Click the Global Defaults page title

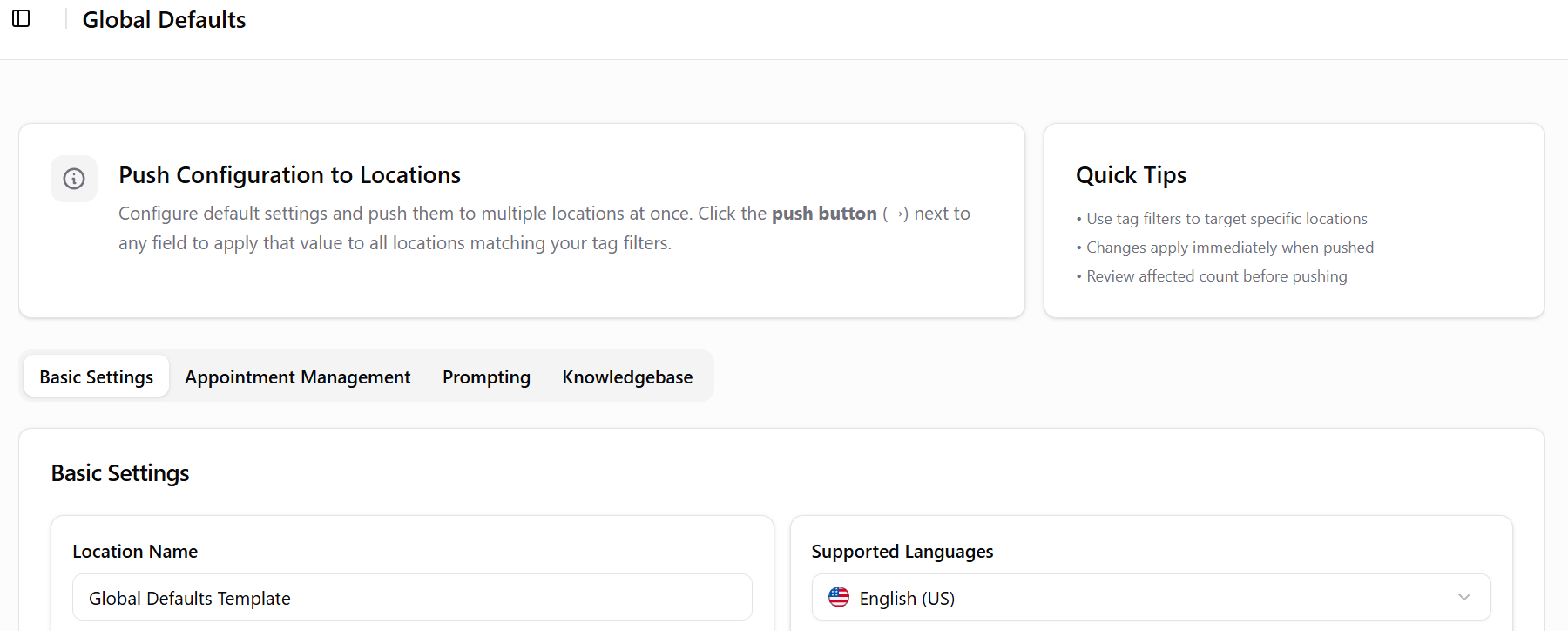click(164, 20)
